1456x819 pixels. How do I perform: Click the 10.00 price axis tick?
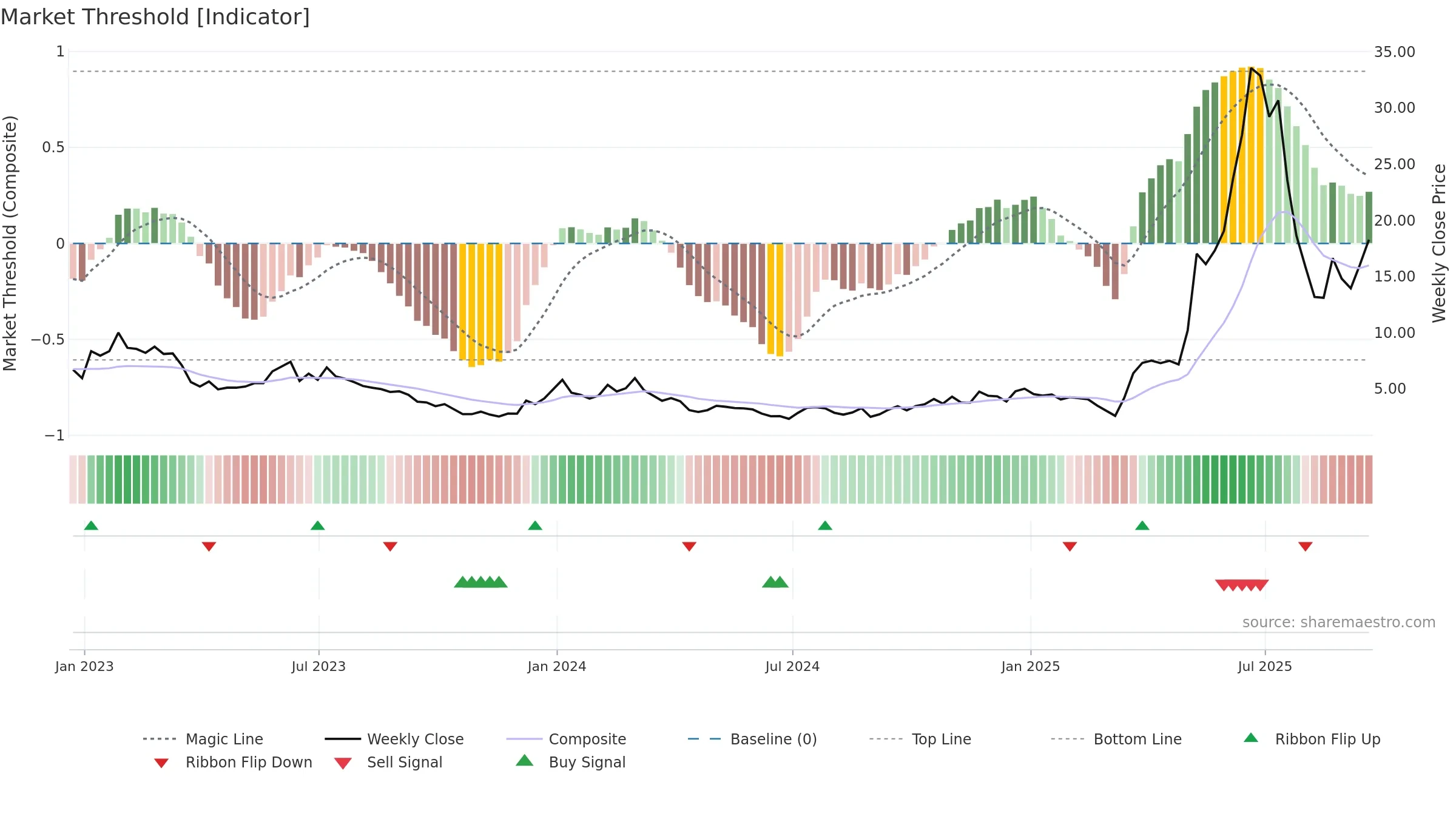(x=1395, y=333)
